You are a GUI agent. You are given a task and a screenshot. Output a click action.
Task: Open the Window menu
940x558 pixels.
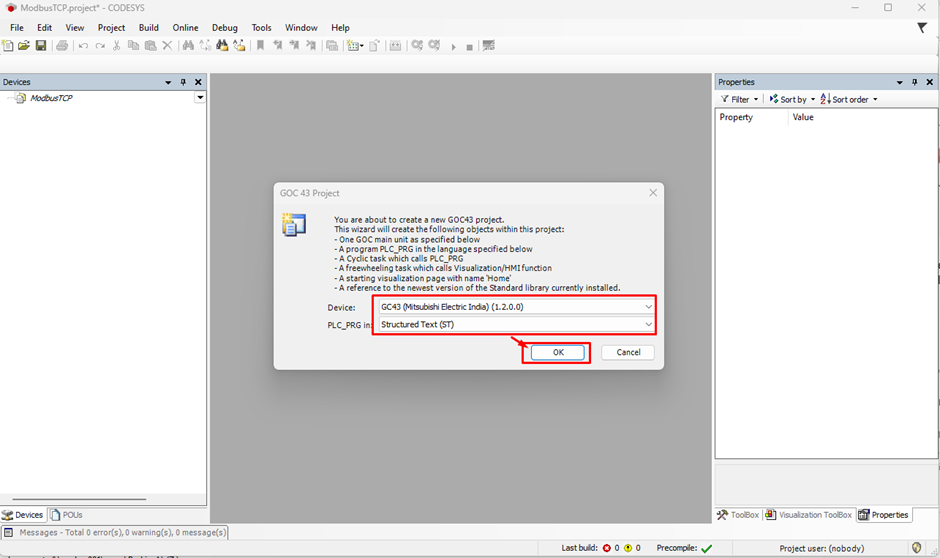pyautogui.click(x=301, y=28)
